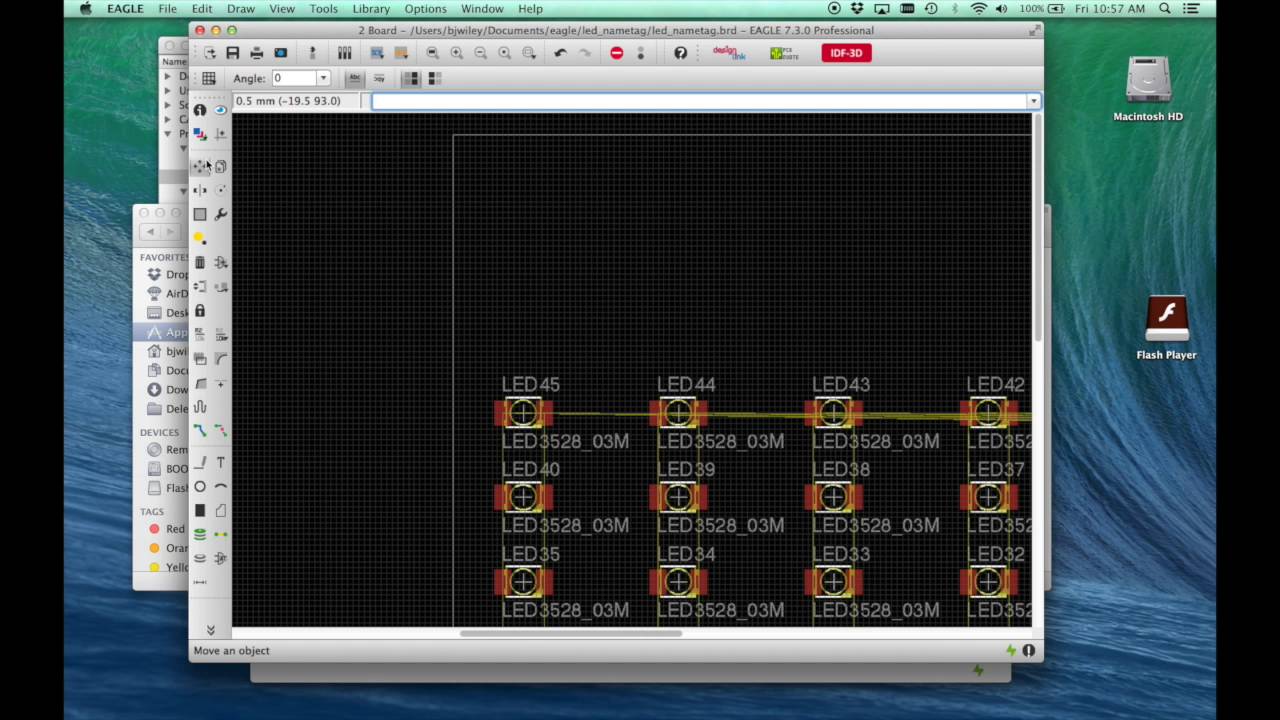Click the Angle value field
Screen dimensions: 1280x720
[294, 78]
